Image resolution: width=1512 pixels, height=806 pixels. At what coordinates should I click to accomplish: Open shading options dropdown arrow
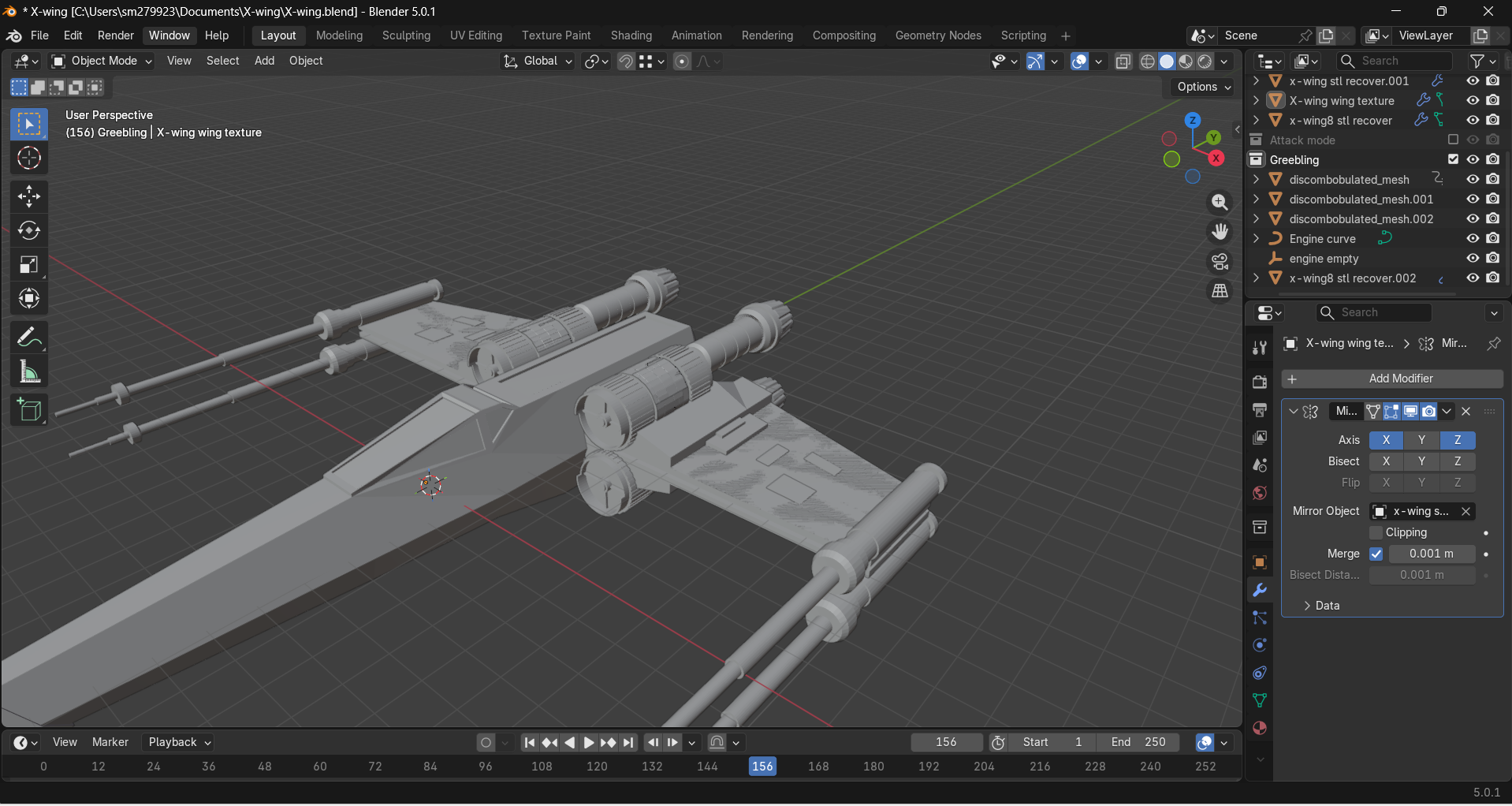[x=1224, y=62]
